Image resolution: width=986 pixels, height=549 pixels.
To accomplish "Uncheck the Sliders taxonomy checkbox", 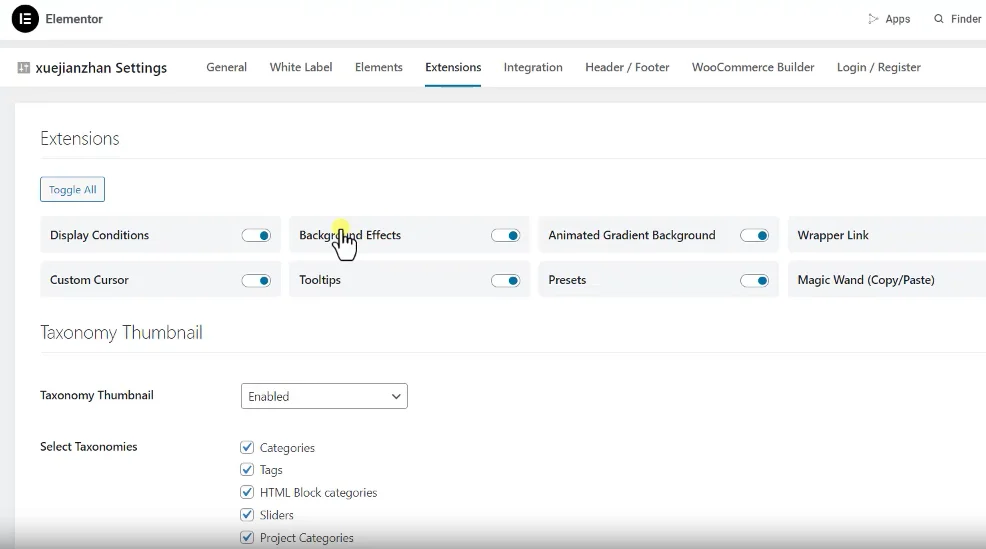I will (x=247, y=515).
